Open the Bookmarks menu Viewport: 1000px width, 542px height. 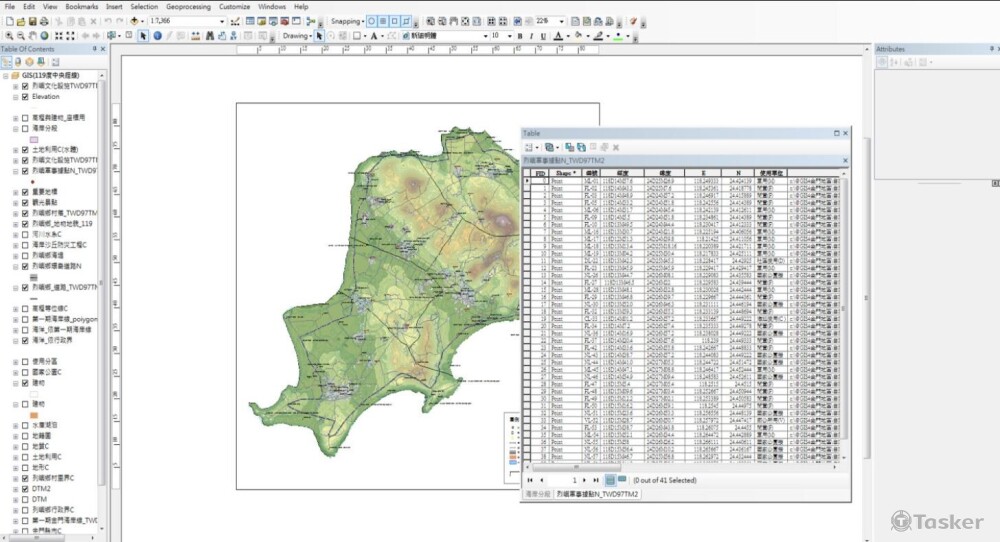(x=82, y=6)
